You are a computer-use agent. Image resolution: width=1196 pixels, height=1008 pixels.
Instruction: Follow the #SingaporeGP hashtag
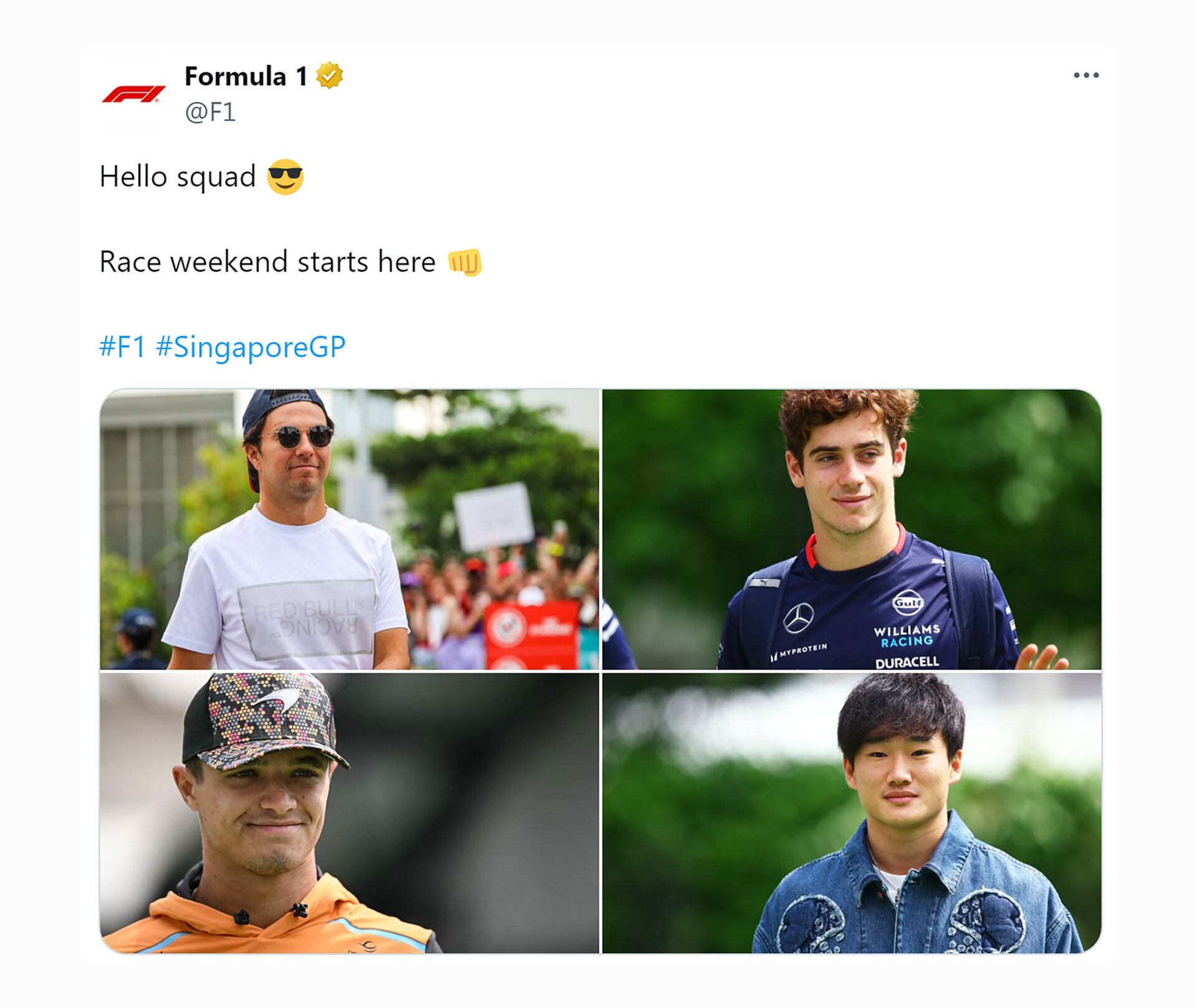250,347
